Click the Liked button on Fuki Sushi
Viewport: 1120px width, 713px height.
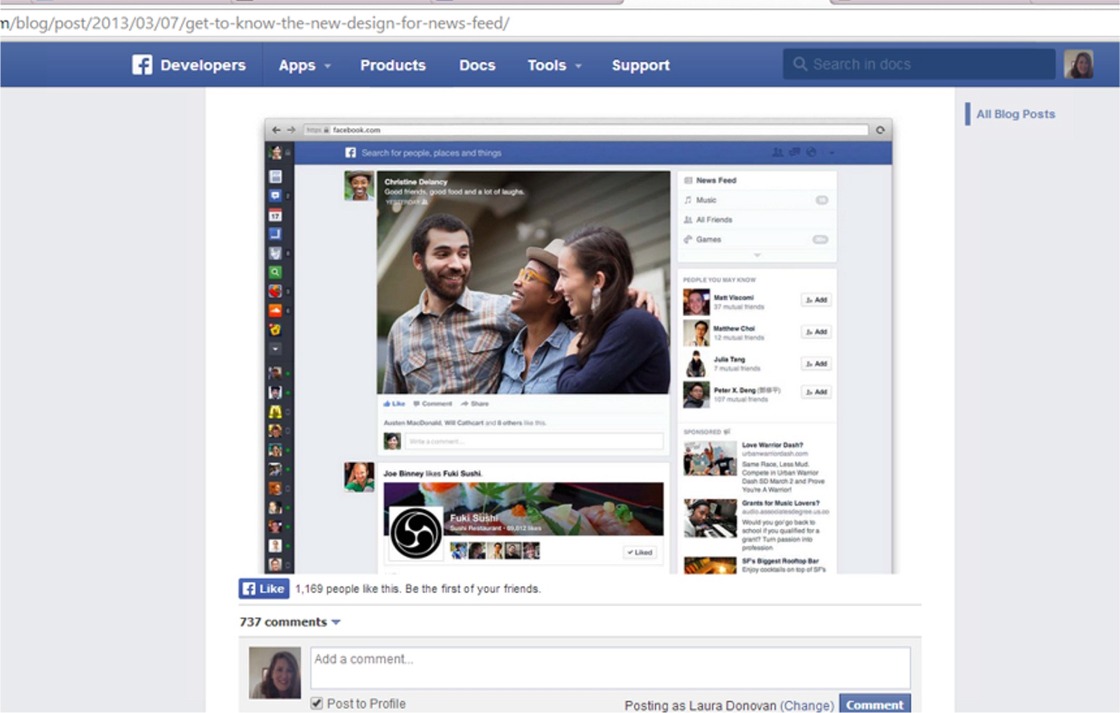point(640,552)
